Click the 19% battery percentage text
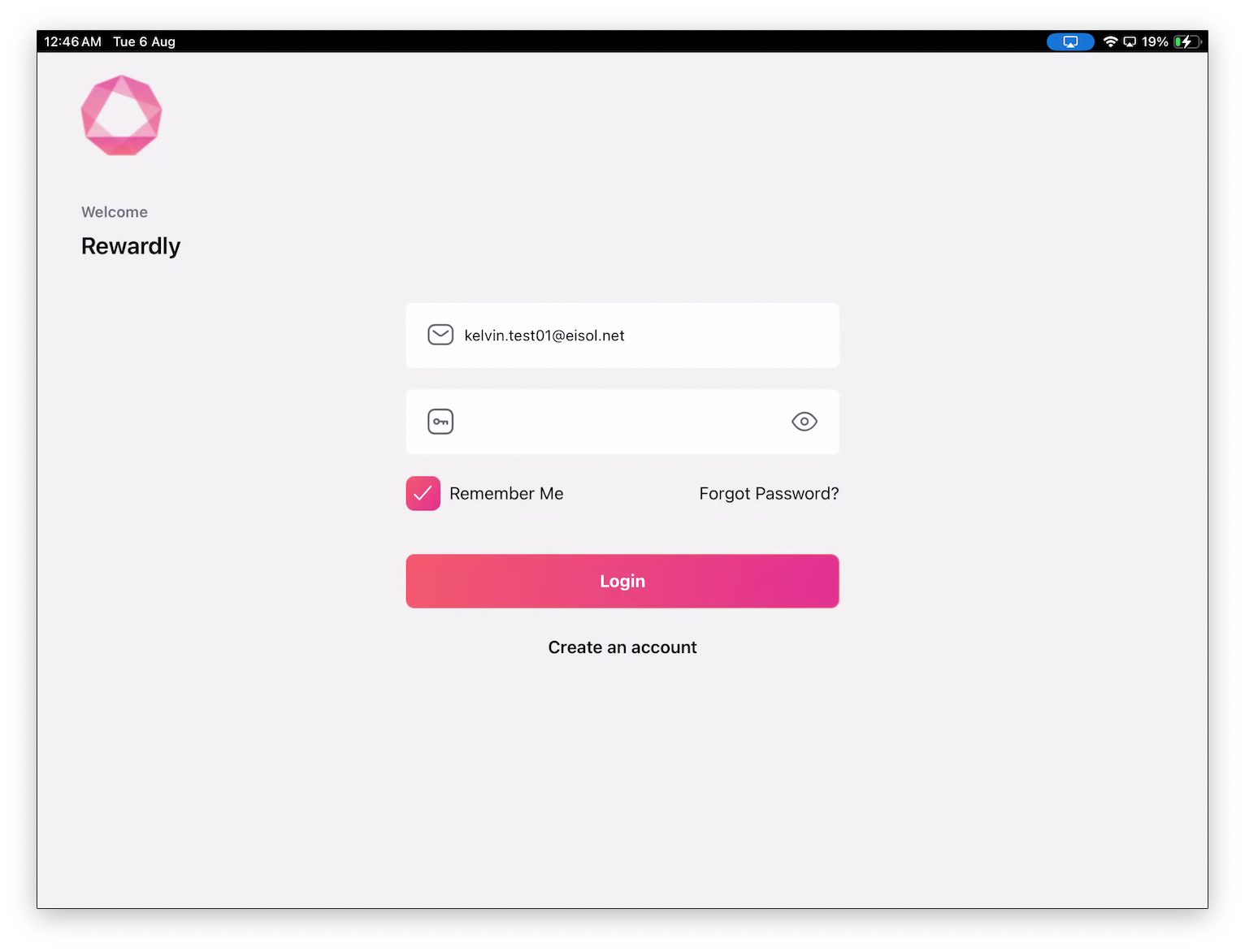The width and height of the screenshot is (1245, 952). (1155, 41)
